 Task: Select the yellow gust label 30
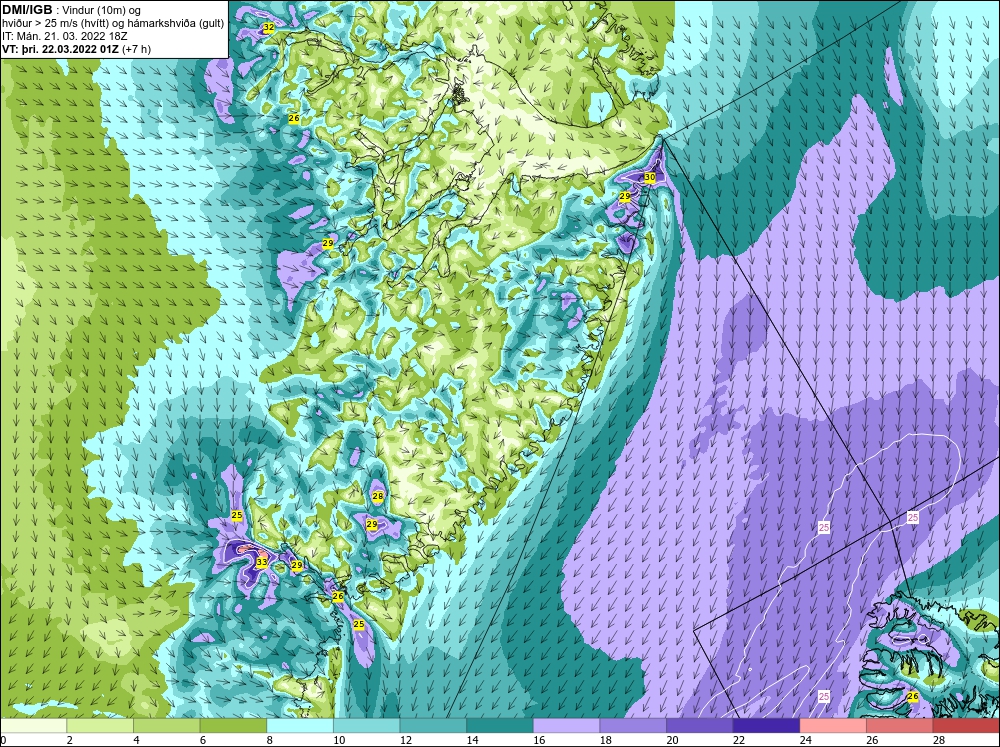650,177
